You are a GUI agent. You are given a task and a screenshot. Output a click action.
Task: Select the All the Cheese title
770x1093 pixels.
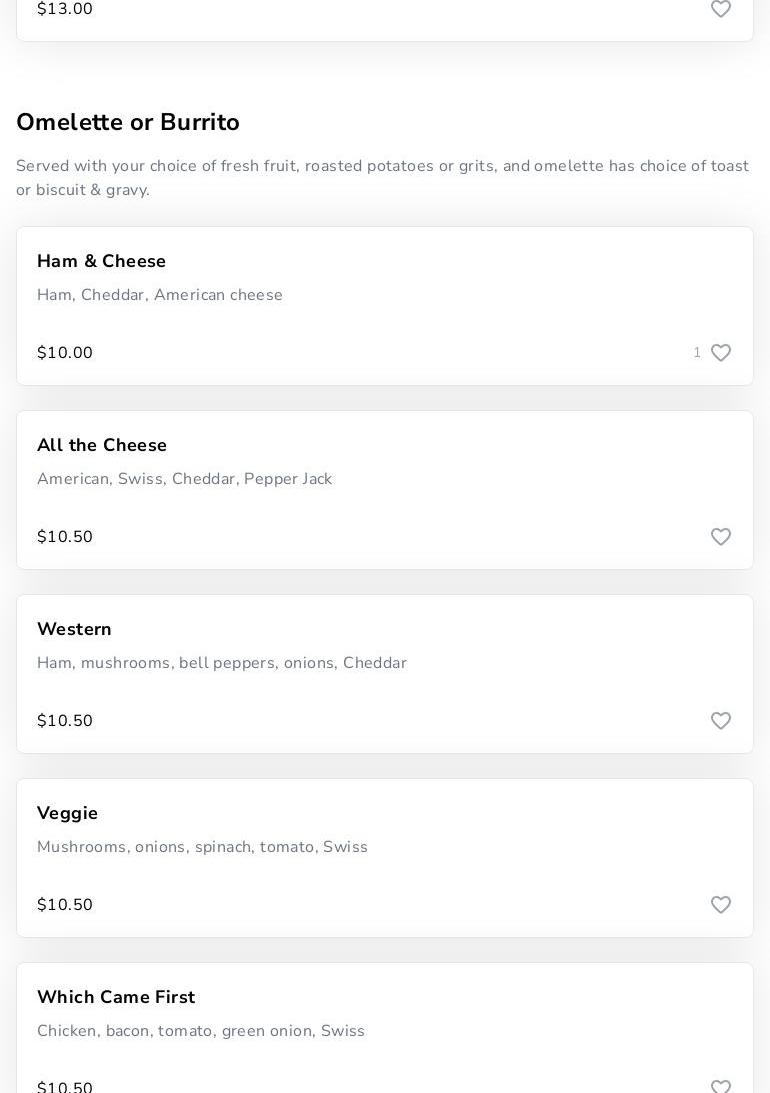click(x=102, y=445)
